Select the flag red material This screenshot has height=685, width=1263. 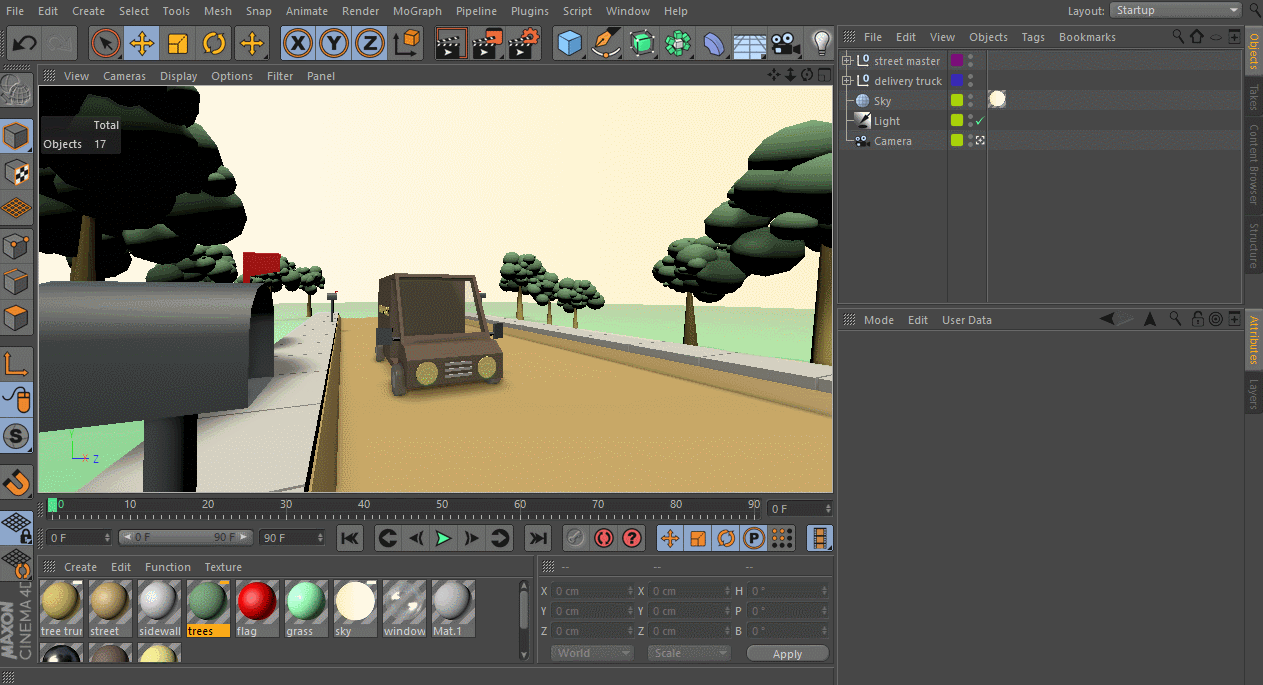tap(257, 608)
